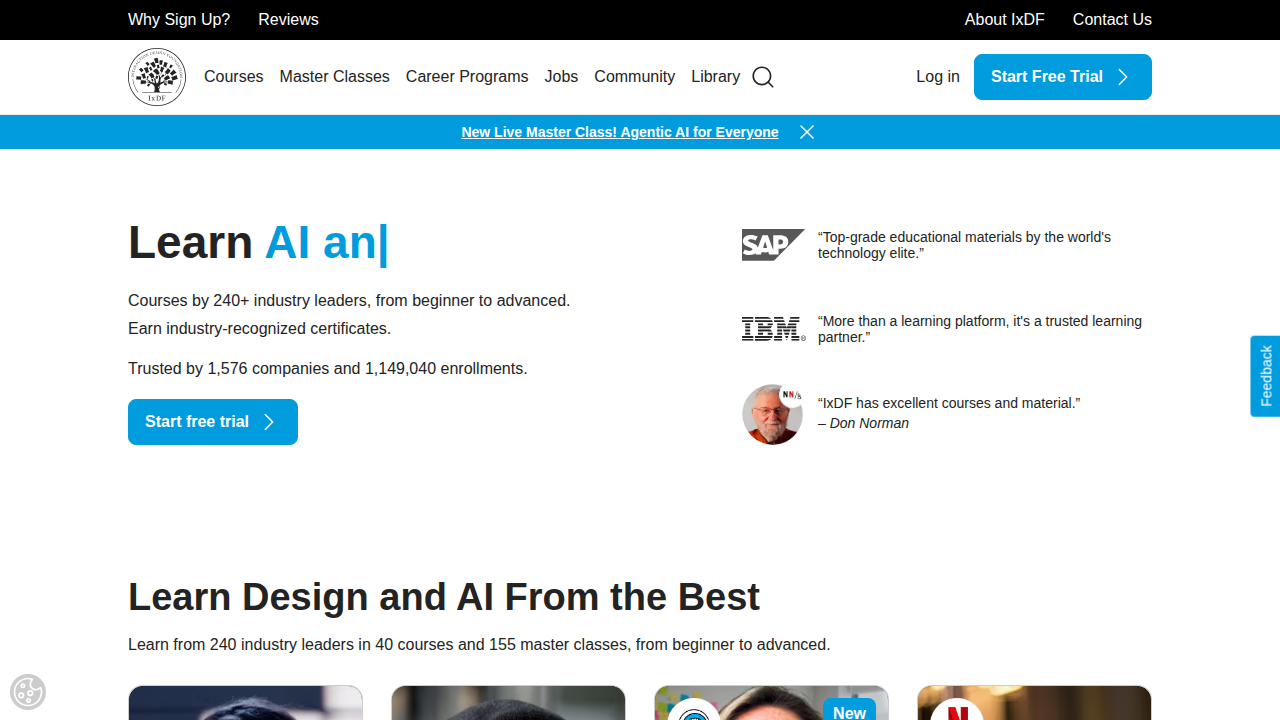1280x720 pixels.
Task: Click the "Learn from 240 industry leaders" line
Action: 479,645
